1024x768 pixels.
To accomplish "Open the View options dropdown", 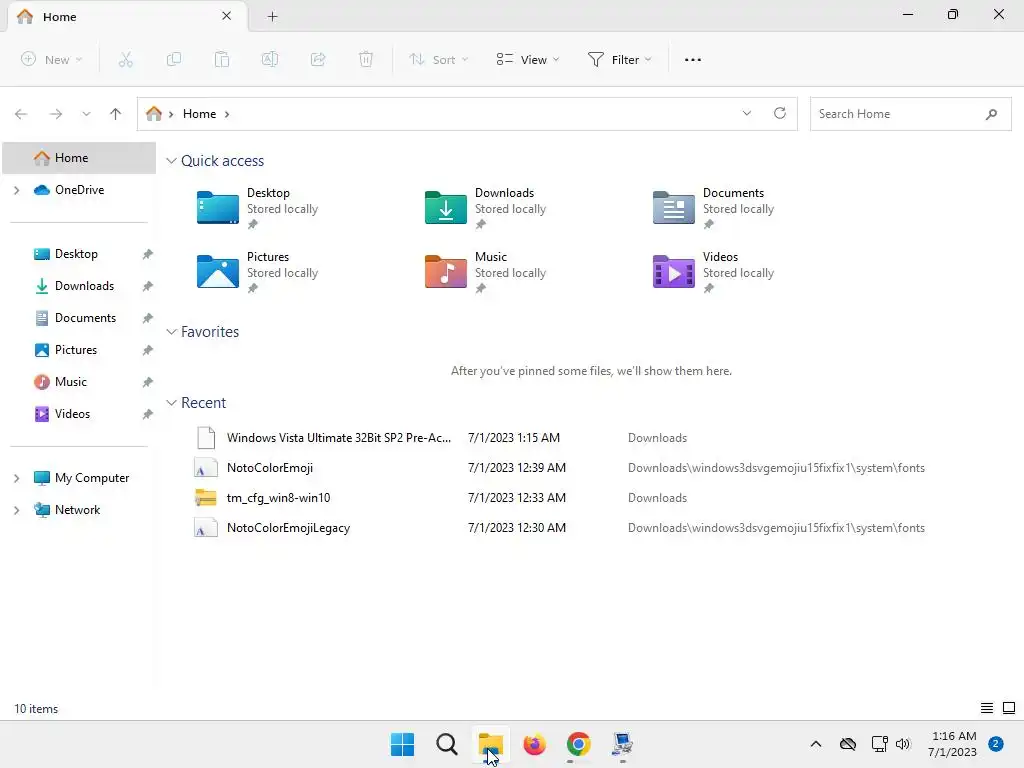I will pyautogui.click(x=528, y=59).
